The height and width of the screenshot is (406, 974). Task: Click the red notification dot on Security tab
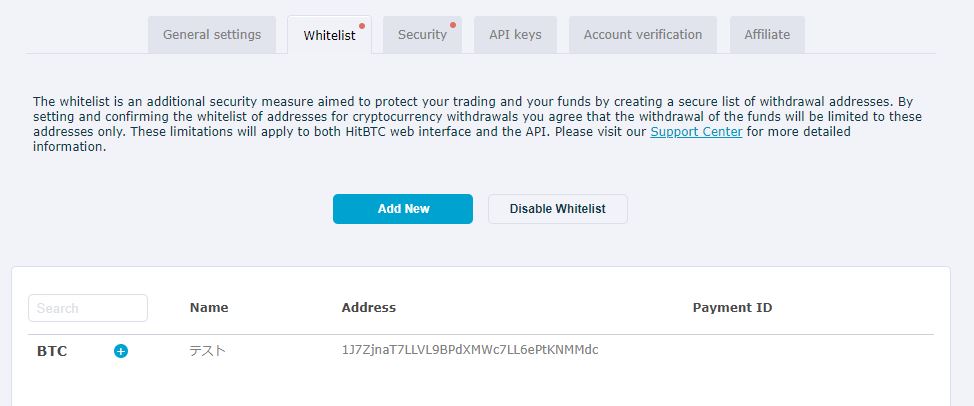tap(453, 25)
